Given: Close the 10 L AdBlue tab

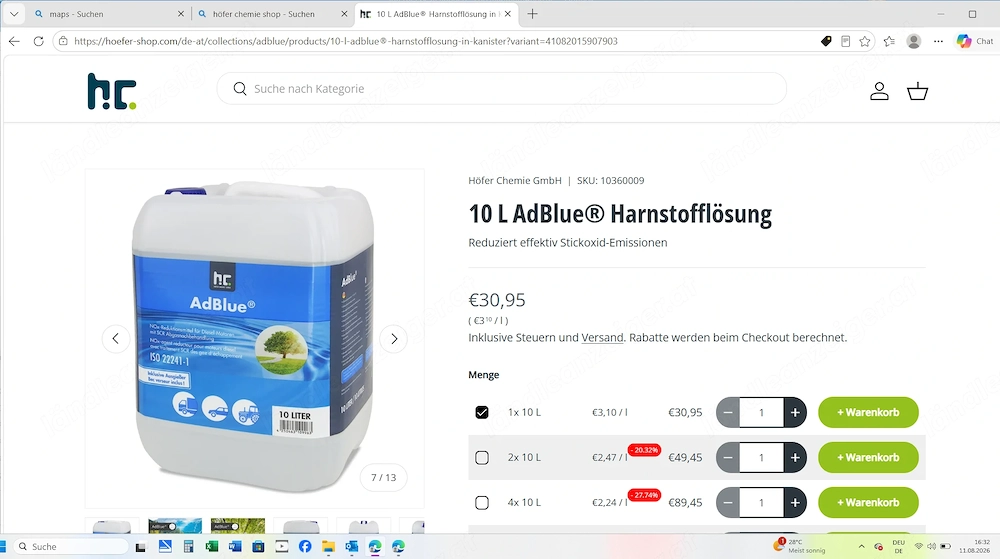Looking at the screenshot, I should (x=508, y=13).
